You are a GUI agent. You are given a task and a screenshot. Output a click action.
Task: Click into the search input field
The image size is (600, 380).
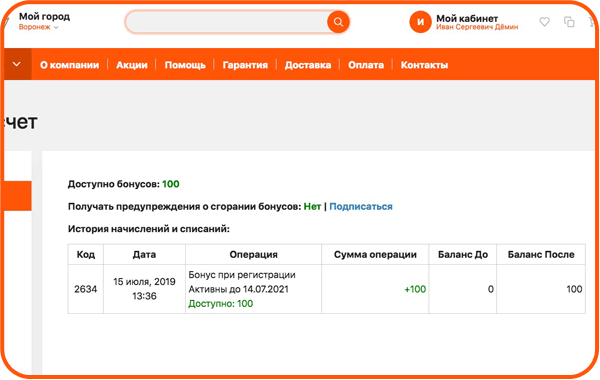227,22
